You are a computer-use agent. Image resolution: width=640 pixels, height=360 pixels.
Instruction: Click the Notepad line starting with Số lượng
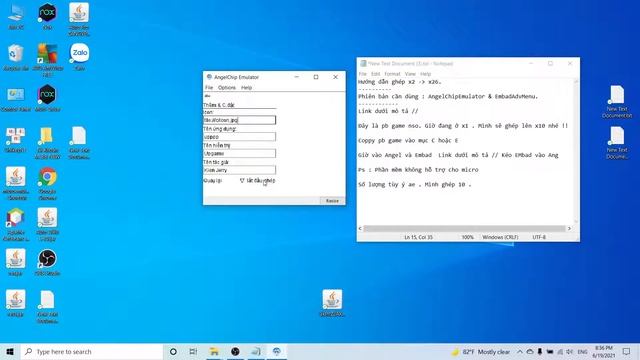coord(414,184)
